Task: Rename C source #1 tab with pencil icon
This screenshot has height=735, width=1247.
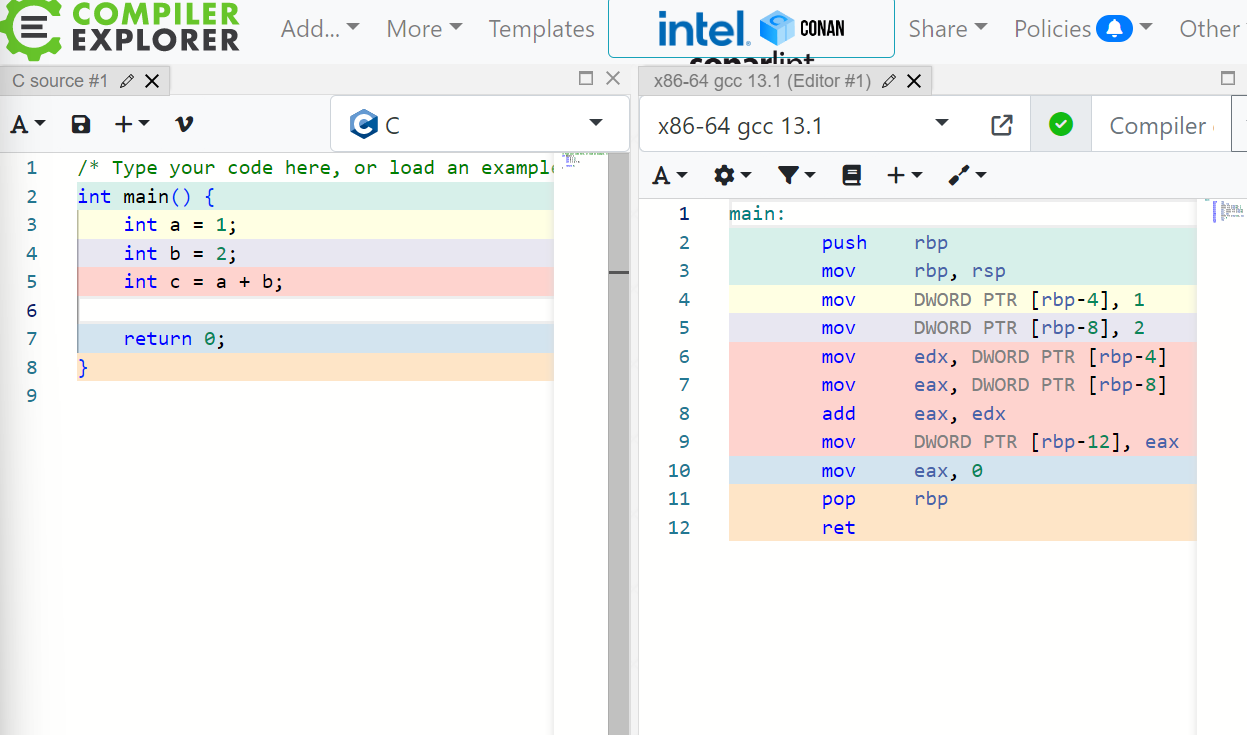Action: point(126,81)
